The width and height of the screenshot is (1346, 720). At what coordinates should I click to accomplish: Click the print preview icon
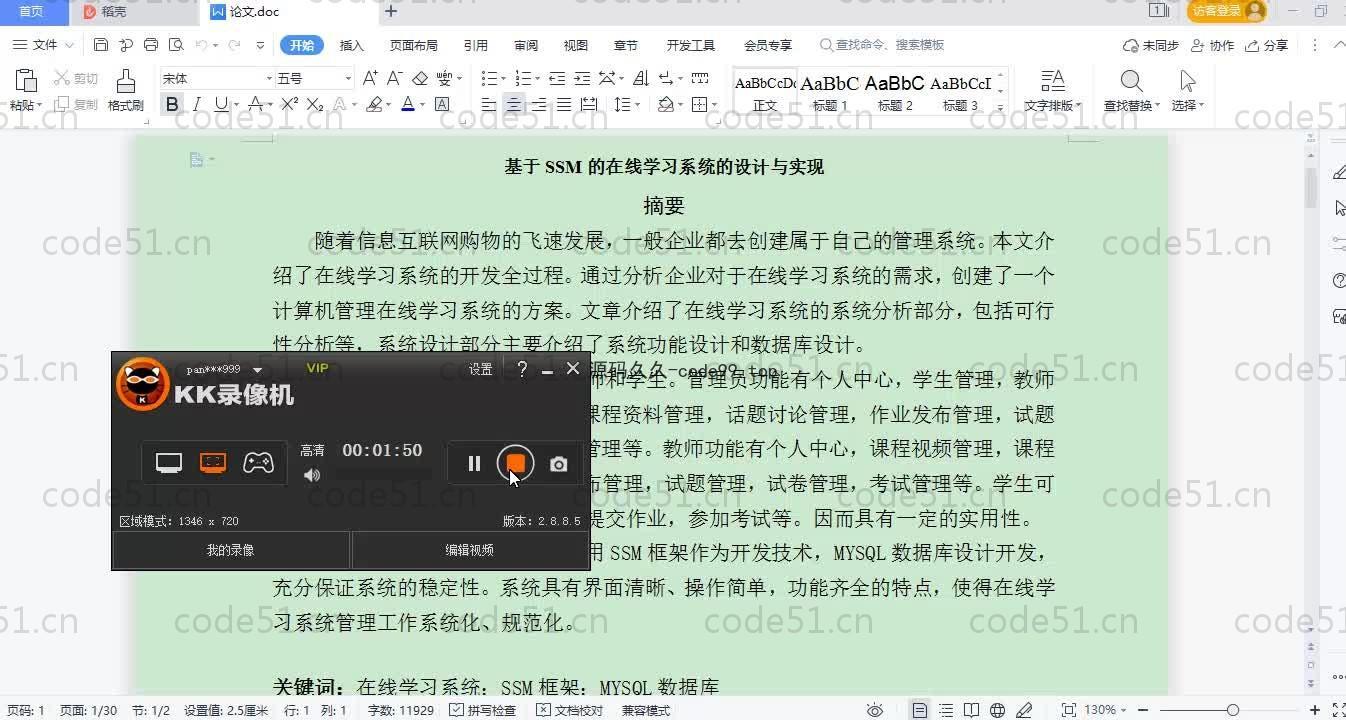click(176, 45)
